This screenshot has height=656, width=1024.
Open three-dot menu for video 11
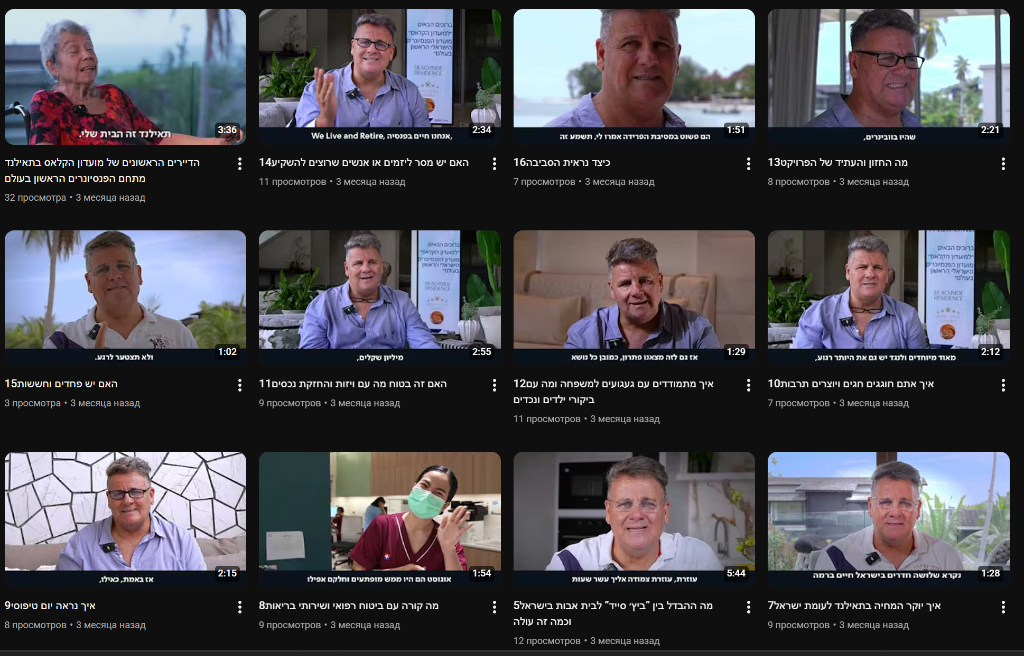pos(494,385)
